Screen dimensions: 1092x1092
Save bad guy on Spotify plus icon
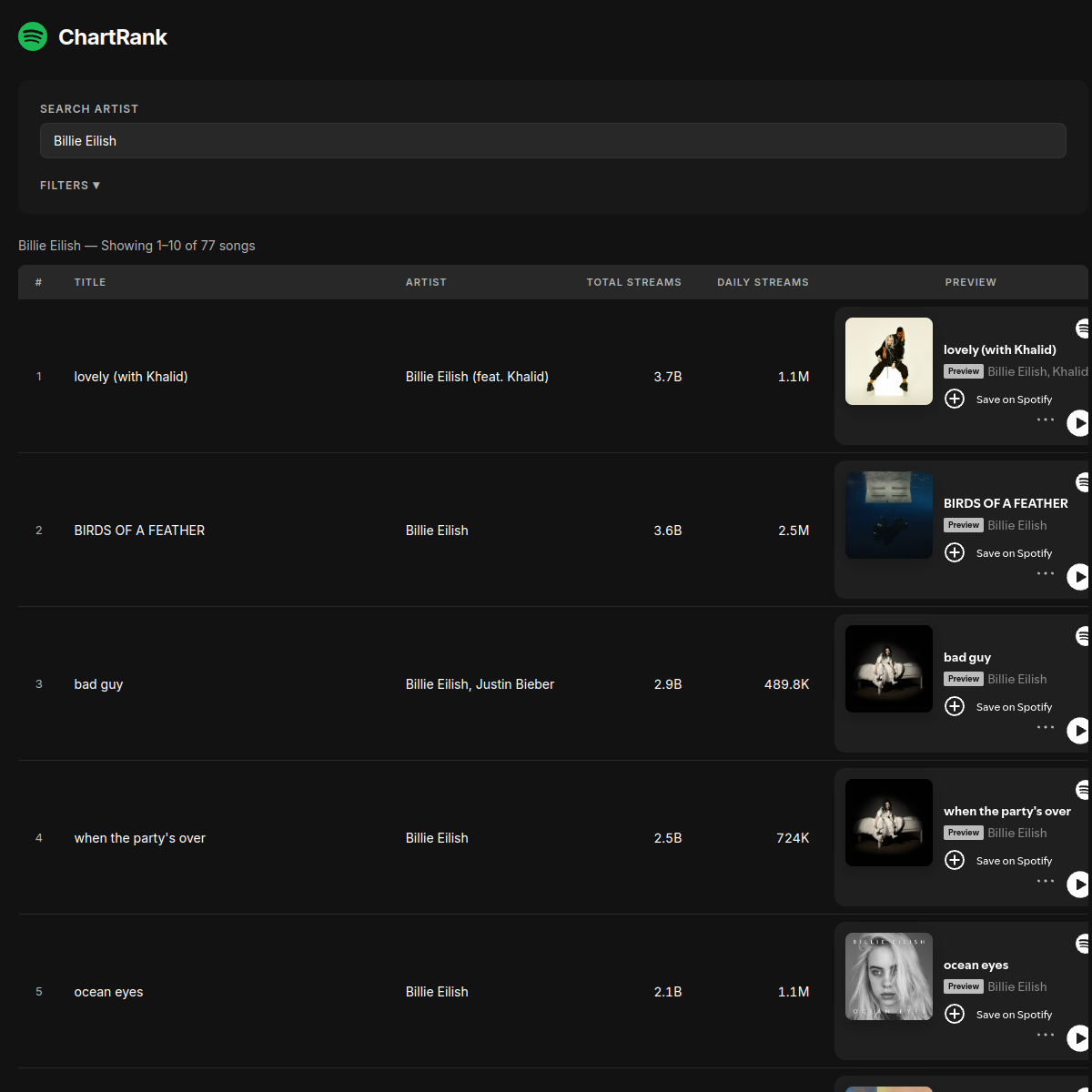pyautogui.click(x=955, y=707)
